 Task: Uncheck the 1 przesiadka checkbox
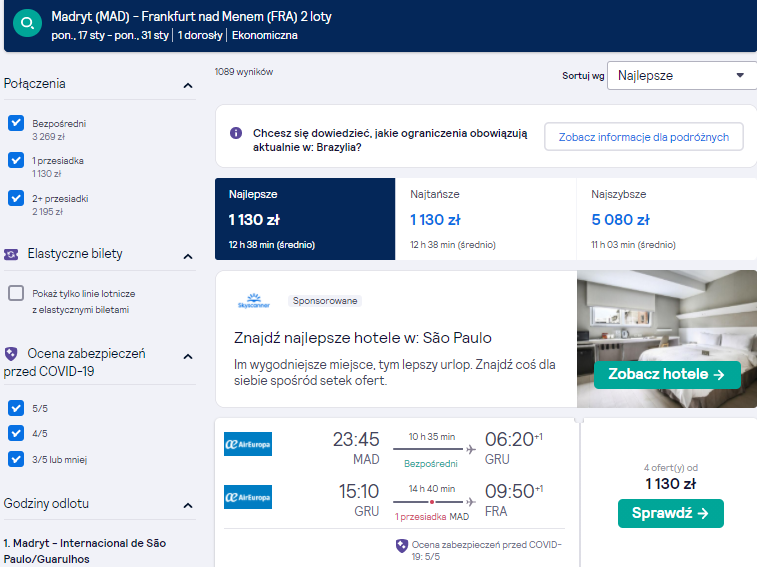point(16,160)
